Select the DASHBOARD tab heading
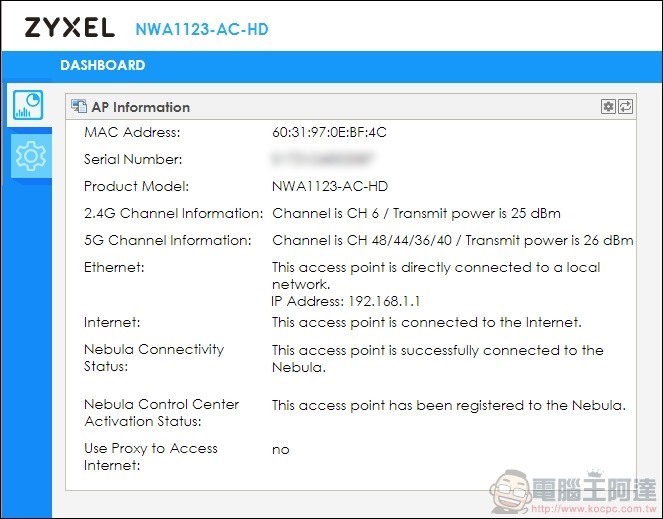 click(x=103, y=65)
